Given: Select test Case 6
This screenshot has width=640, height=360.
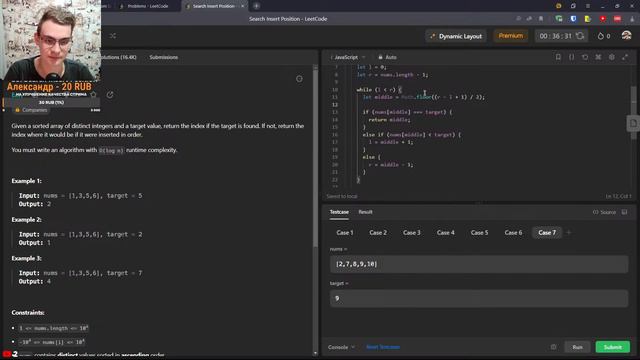Looking at the screenshot, I should click(x=513, y=233).
